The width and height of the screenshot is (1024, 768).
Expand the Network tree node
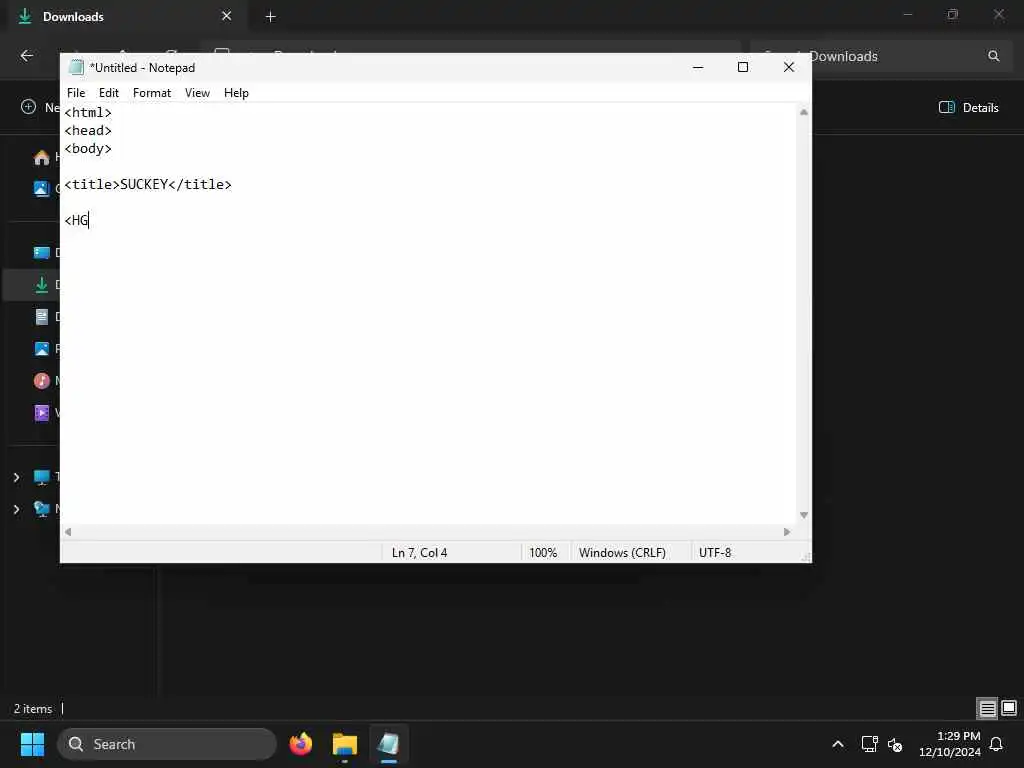(x=16, y=509)
